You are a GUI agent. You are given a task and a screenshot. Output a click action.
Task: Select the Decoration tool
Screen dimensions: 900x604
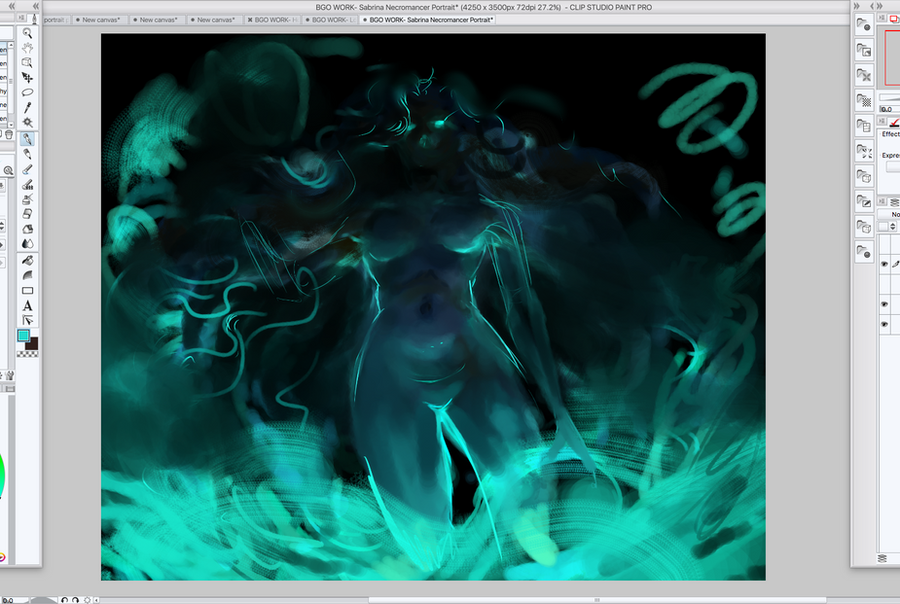pyautogui.click(x=27, y=199)
